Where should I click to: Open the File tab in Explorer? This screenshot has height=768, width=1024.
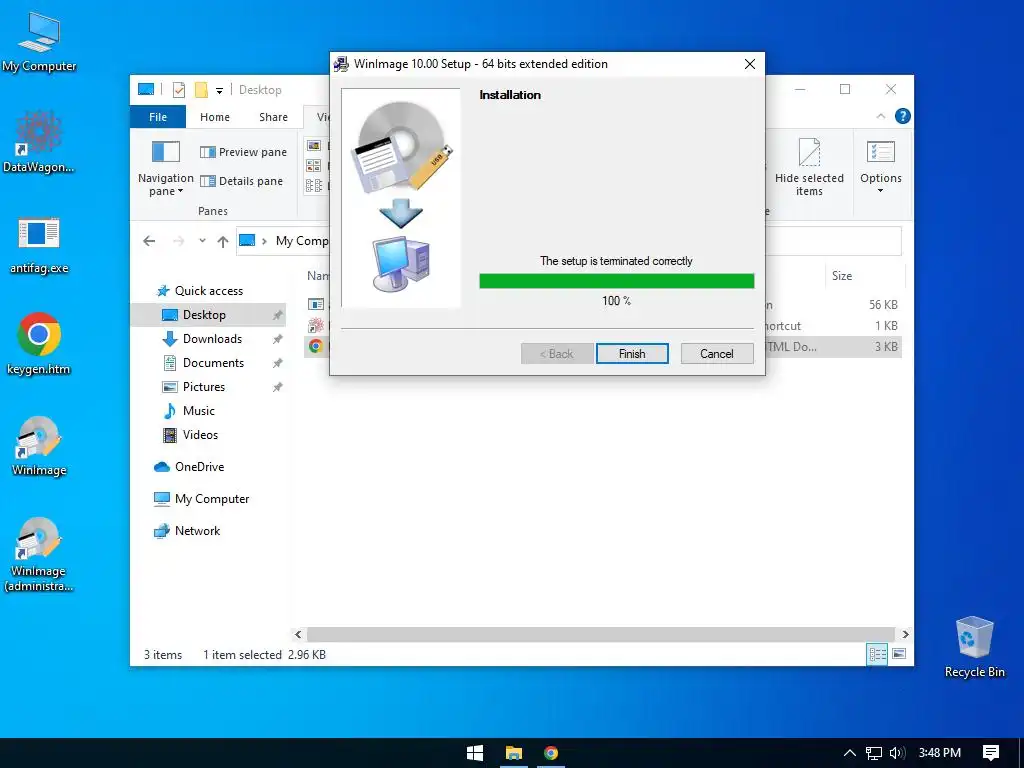click(x=158, y=117)
